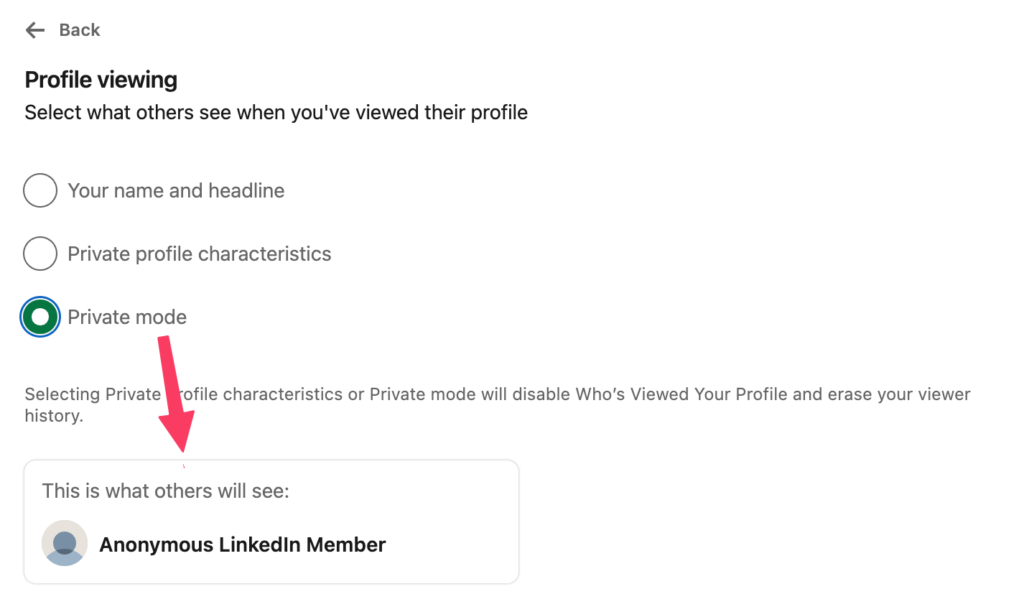Click the 'Select what others see' subtitle
Screen dimensions: 1024x612
click(x=276, y=113)
